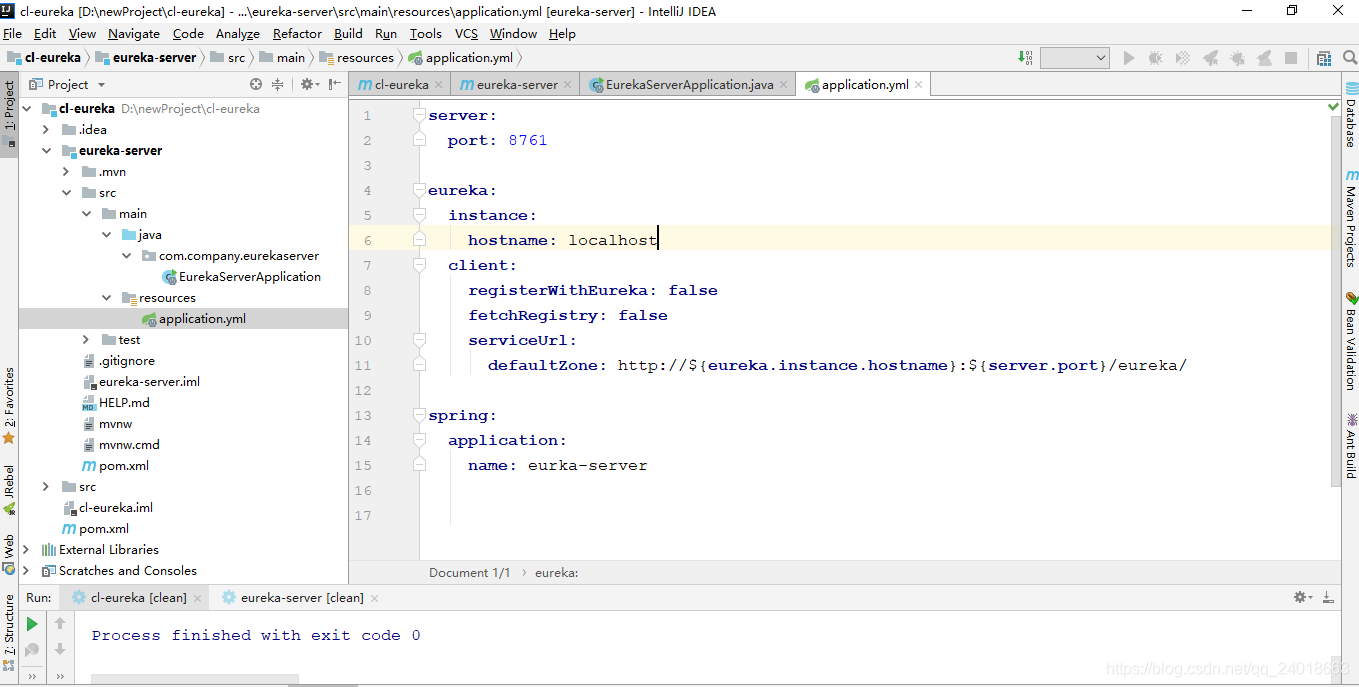1359x687 pixels.
Task: Open the Ant Build tool window
Action: 1350,445
